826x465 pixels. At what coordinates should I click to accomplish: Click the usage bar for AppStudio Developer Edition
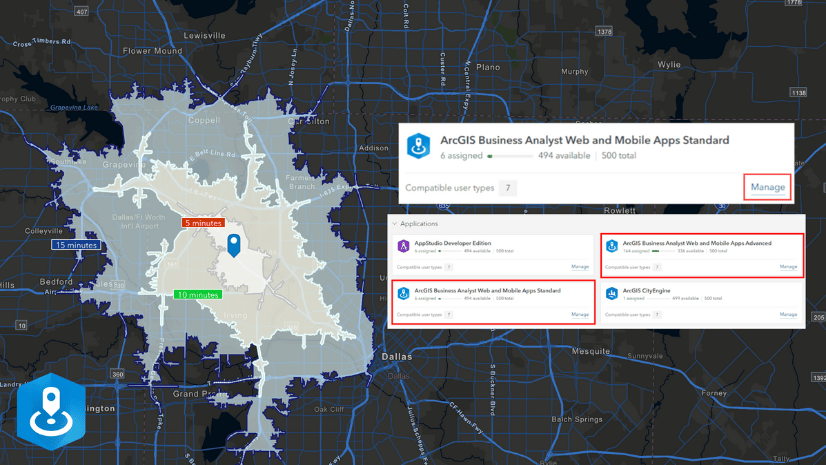pos(449,251)
